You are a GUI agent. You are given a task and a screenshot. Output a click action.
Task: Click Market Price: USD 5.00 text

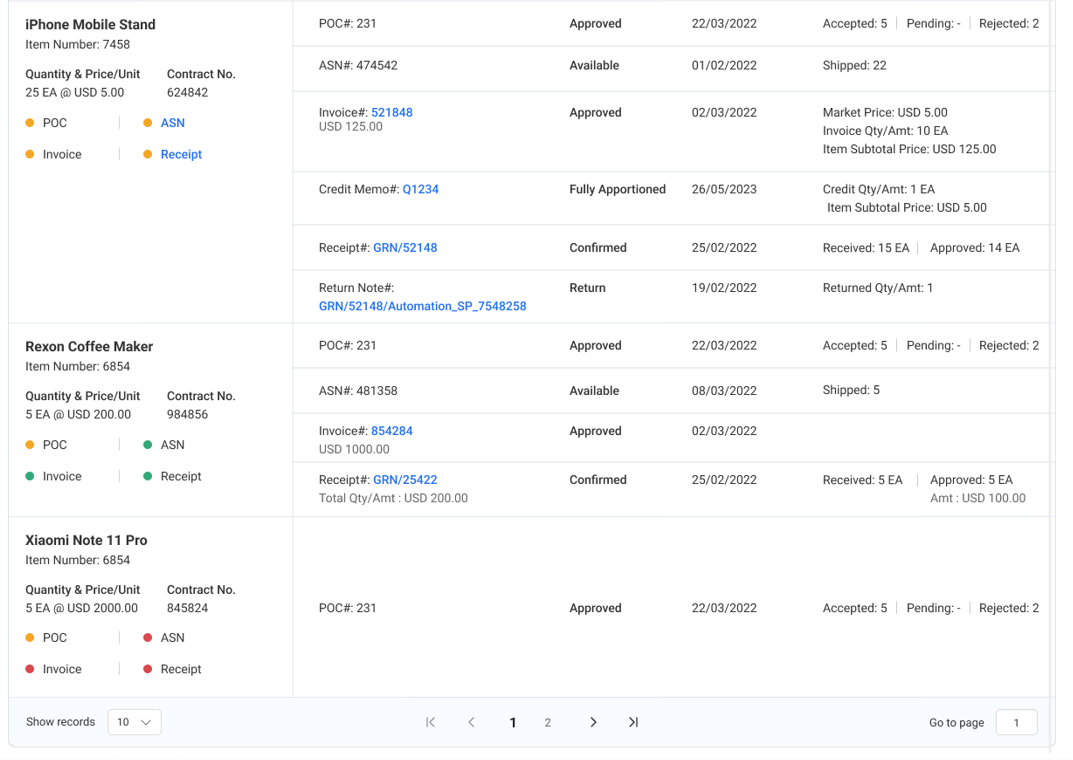coord(885,113)
